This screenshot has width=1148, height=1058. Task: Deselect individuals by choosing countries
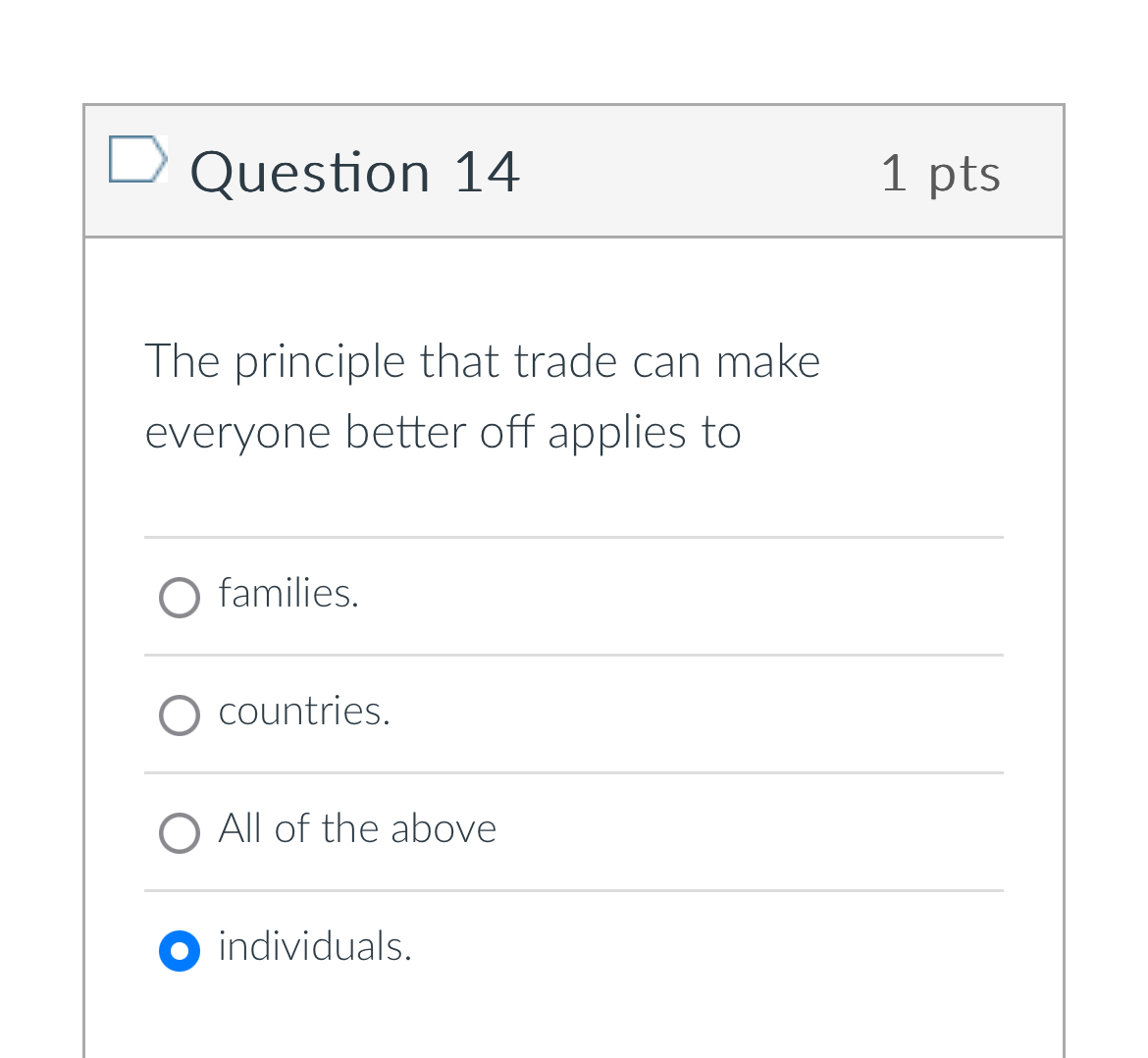180,715
